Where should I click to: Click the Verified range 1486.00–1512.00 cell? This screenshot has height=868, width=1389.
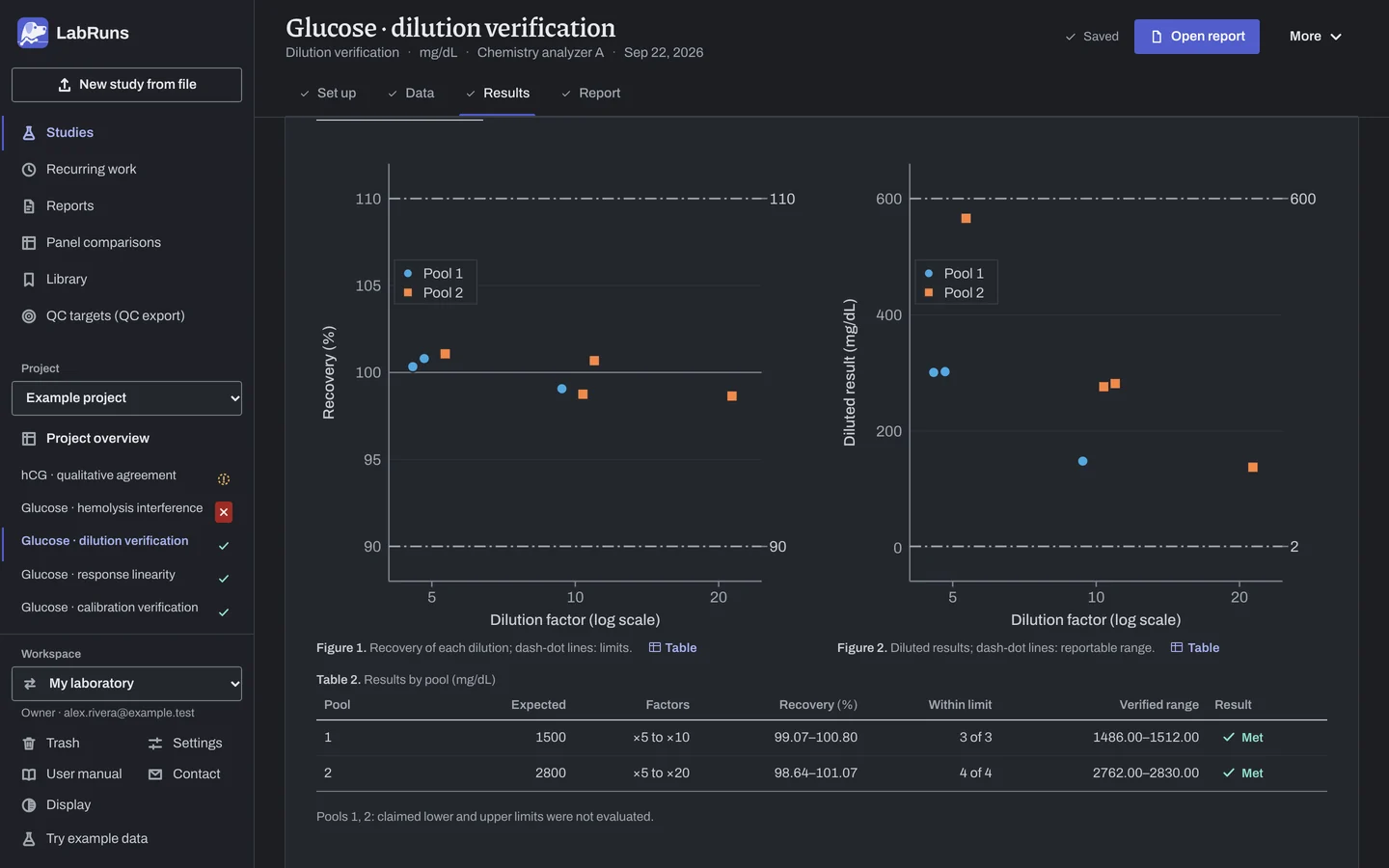pyautogui.click(x=1146, y=738)
